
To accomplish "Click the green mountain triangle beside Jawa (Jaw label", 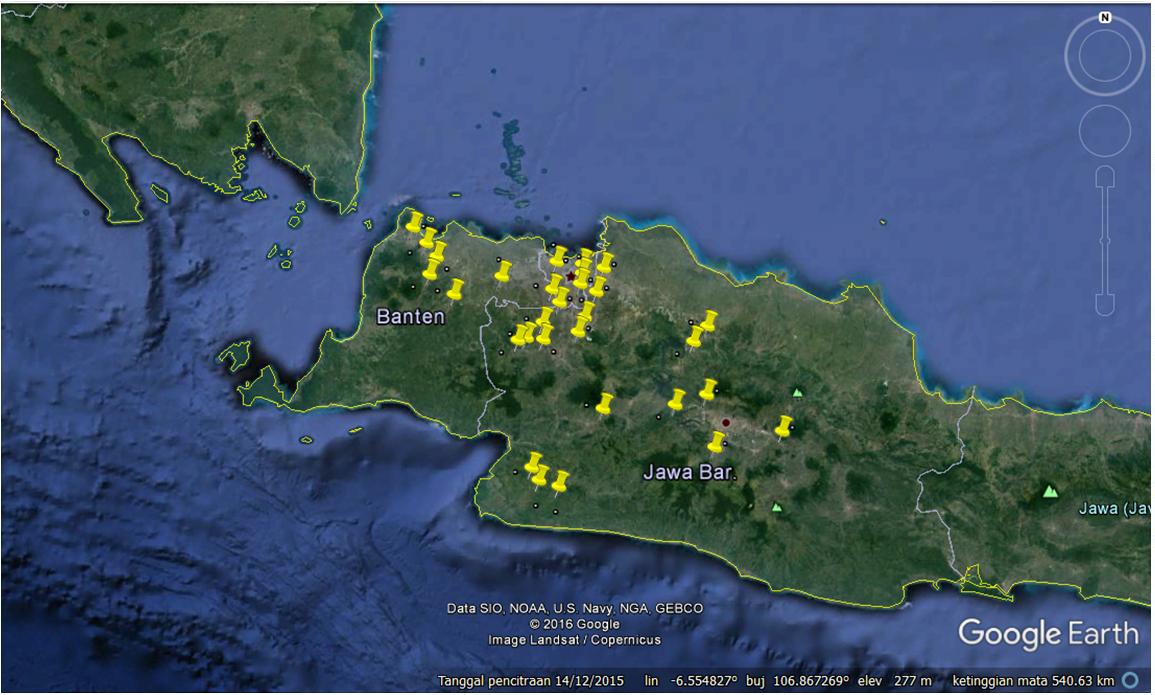I will pos(1049,491).
